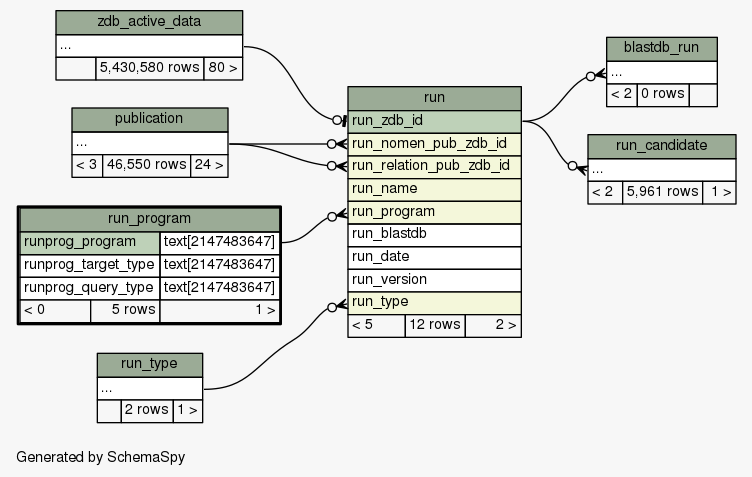Select the run_relation_pub_zdb_id column
The width and height of the screenshot is (752, 477).
[434, 166]
